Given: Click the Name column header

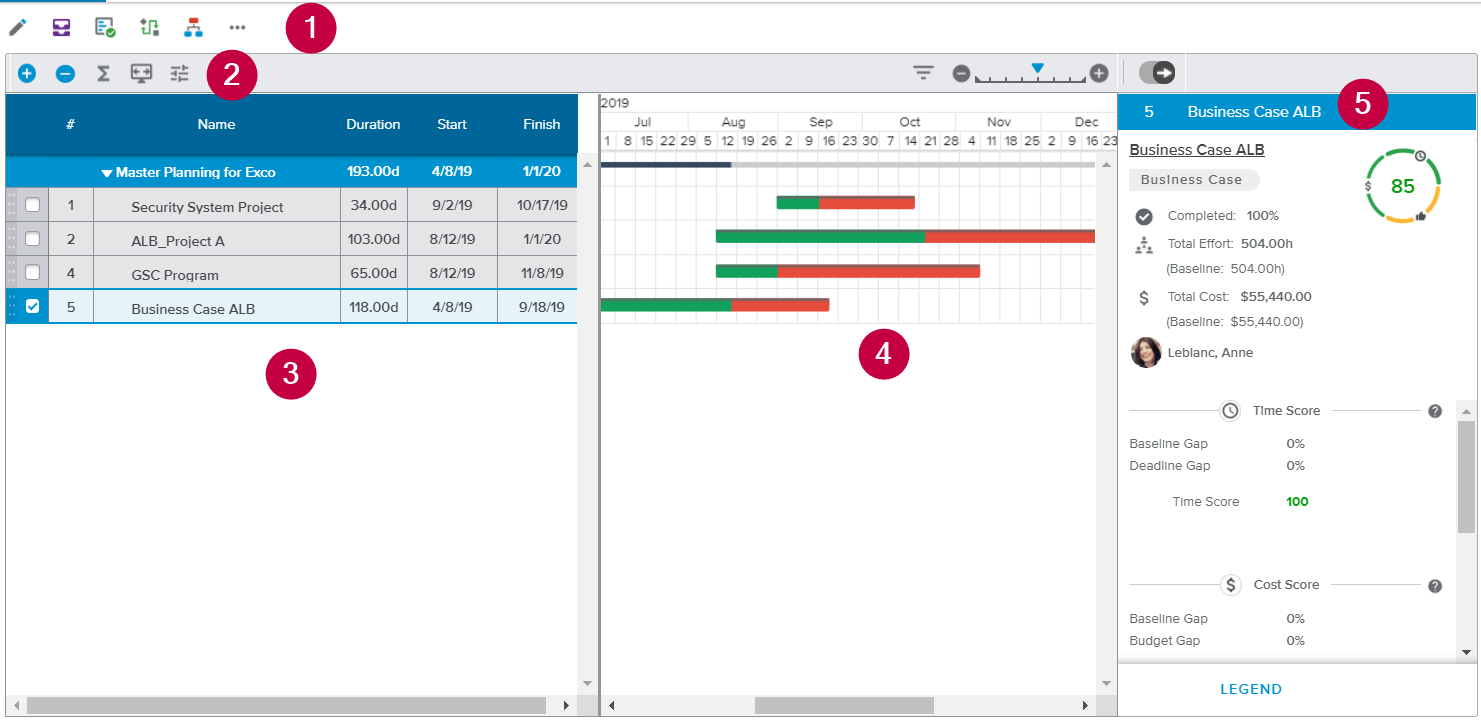Looking at the screenshot, I should (x=216, y=125).
